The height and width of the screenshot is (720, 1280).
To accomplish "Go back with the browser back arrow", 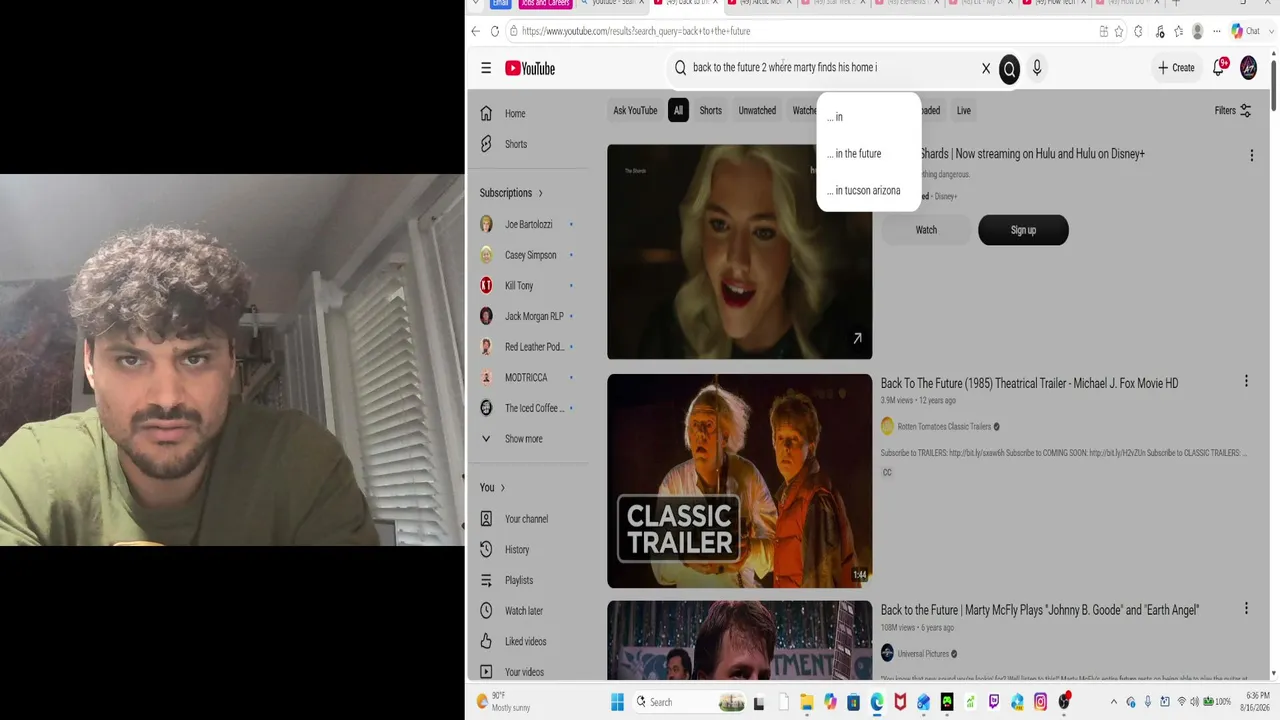I will 476,31.
